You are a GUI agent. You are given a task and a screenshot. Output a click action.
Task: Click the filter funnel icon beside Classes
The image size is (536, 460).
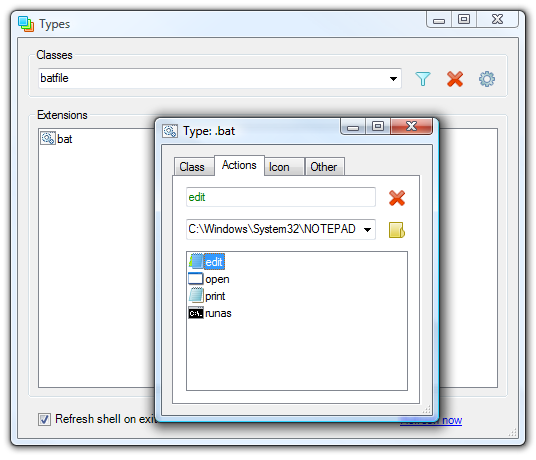423,79
